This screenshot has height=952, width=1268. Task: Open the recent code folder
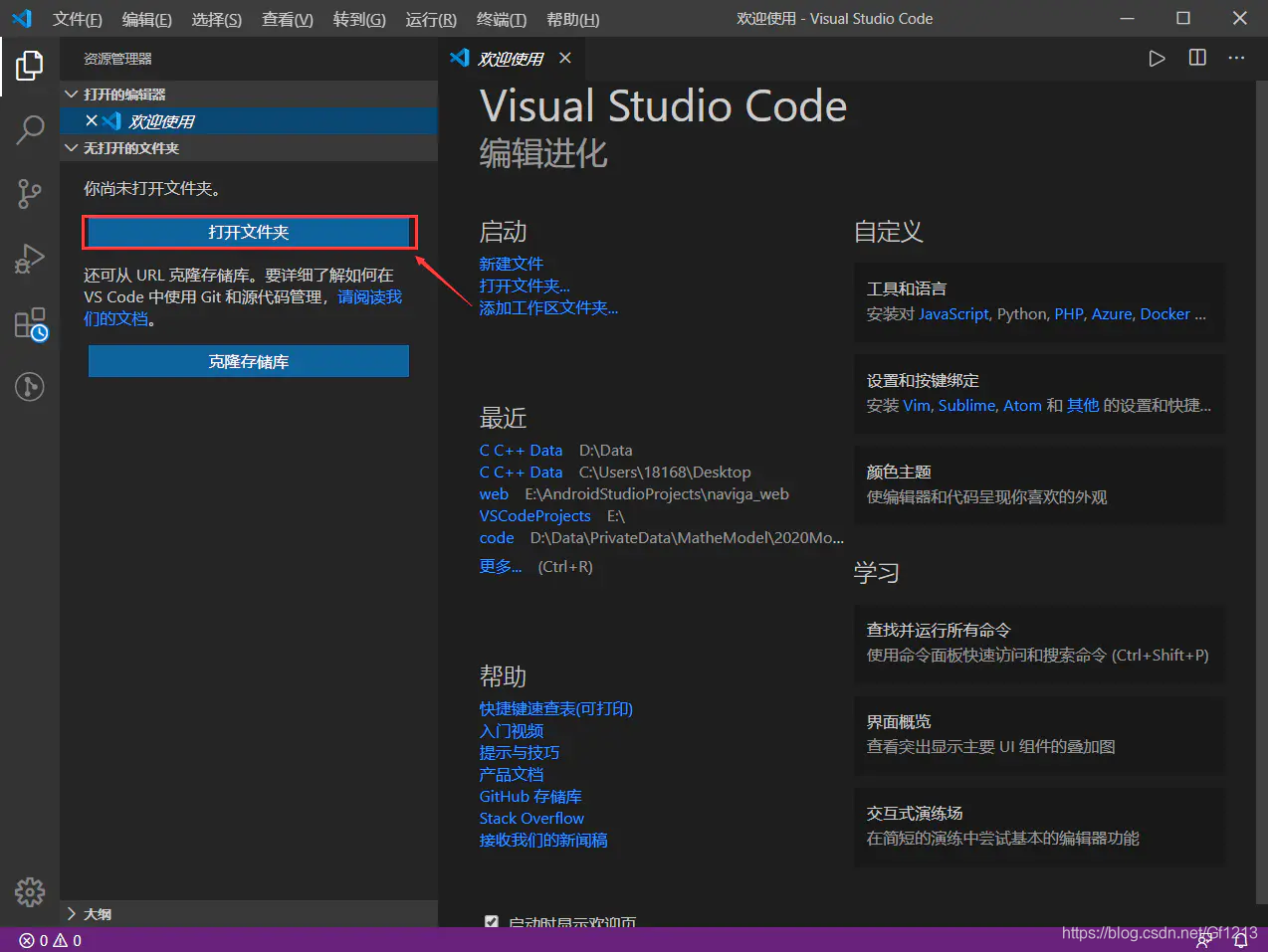(x=497, y=538)
